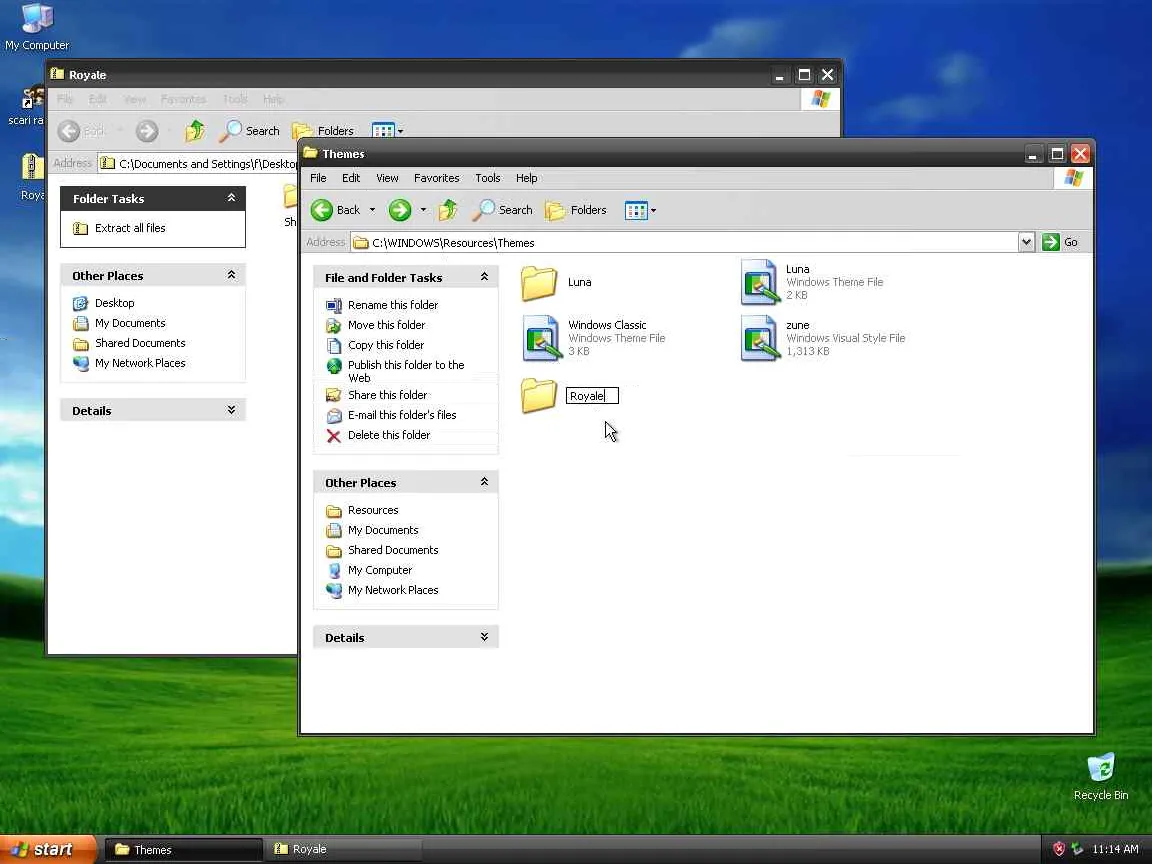
Task: Open My Documents in Royale window sidebar
Action: click(130, 323)
